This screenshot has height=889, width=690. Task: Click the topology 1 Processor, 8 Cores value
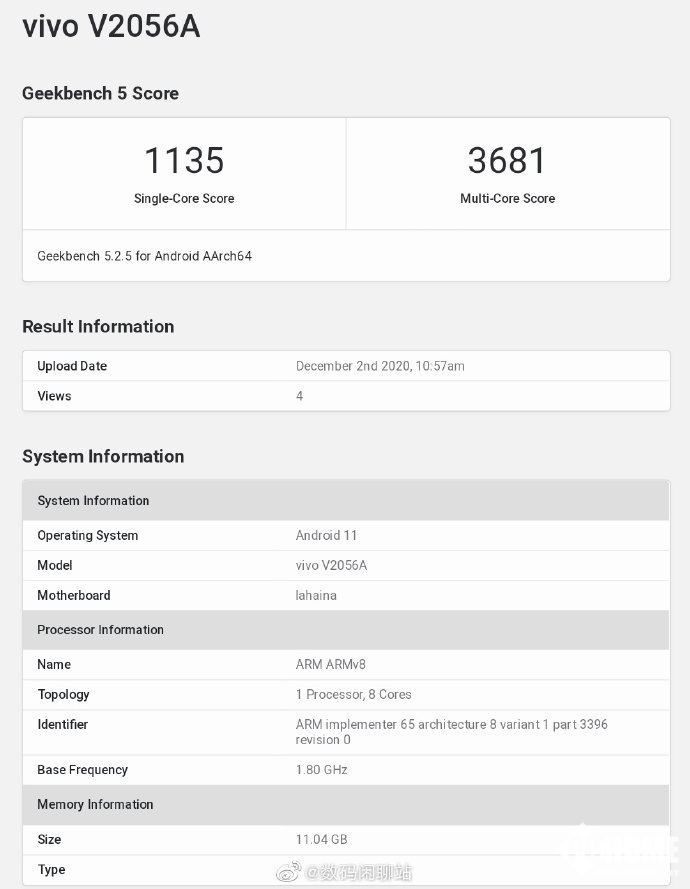coord(353,694)
